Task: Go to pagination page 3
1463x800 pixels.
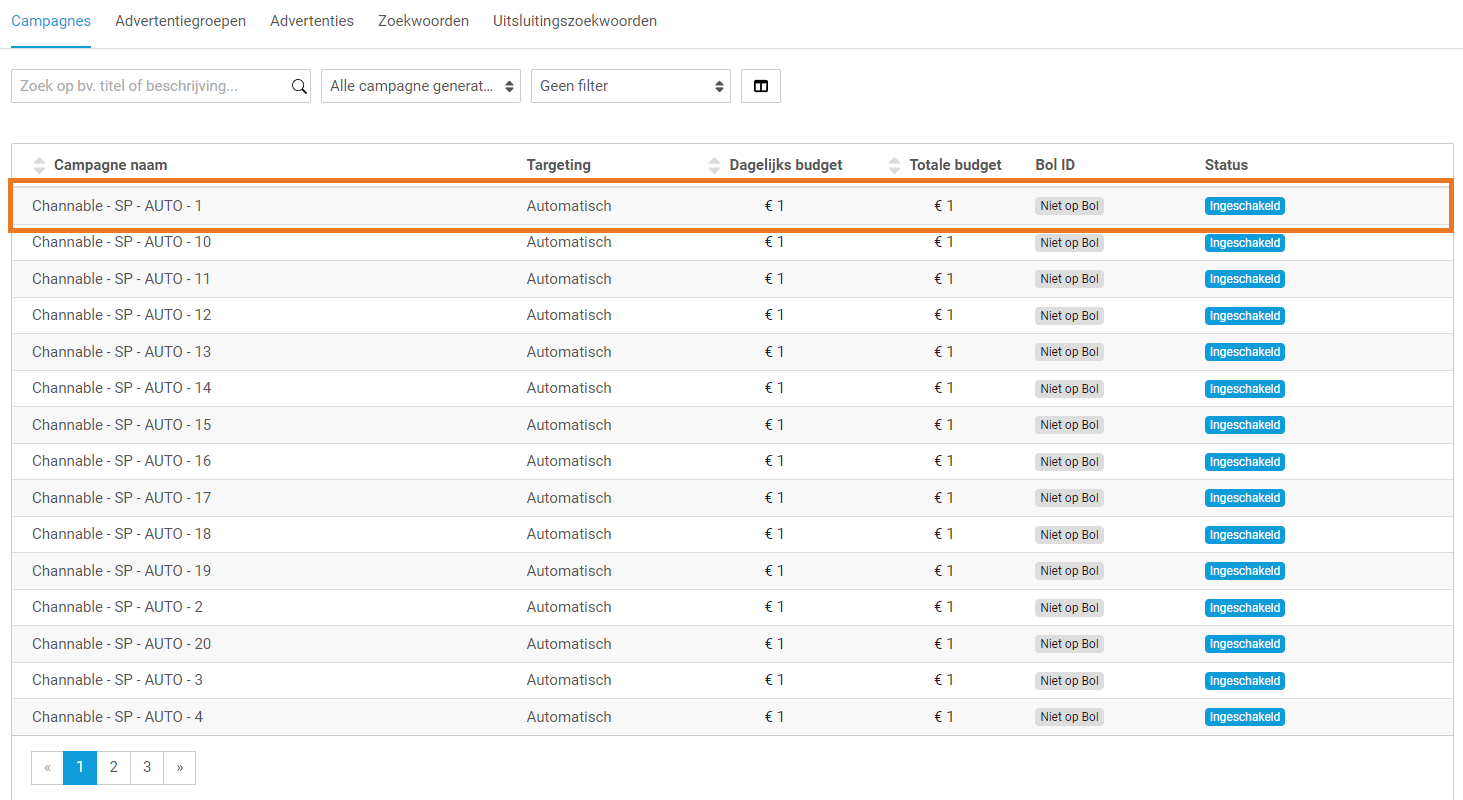Action: [x=147, y=767]
